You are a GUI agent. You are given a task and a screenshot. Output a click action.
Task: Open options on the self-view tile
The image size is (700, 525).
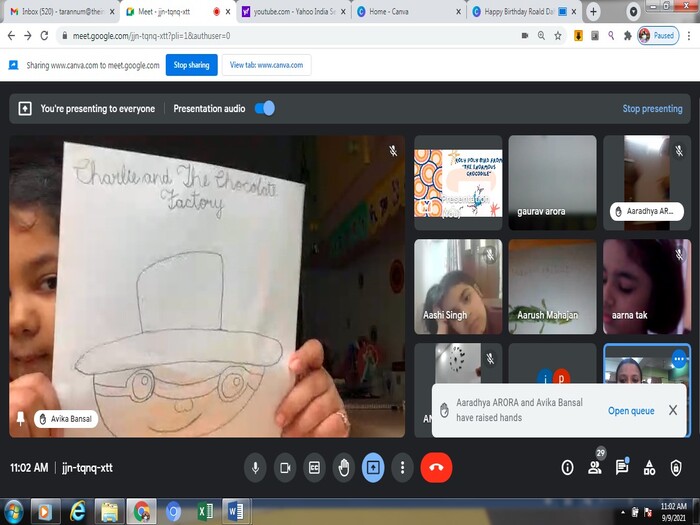[679, 358]
